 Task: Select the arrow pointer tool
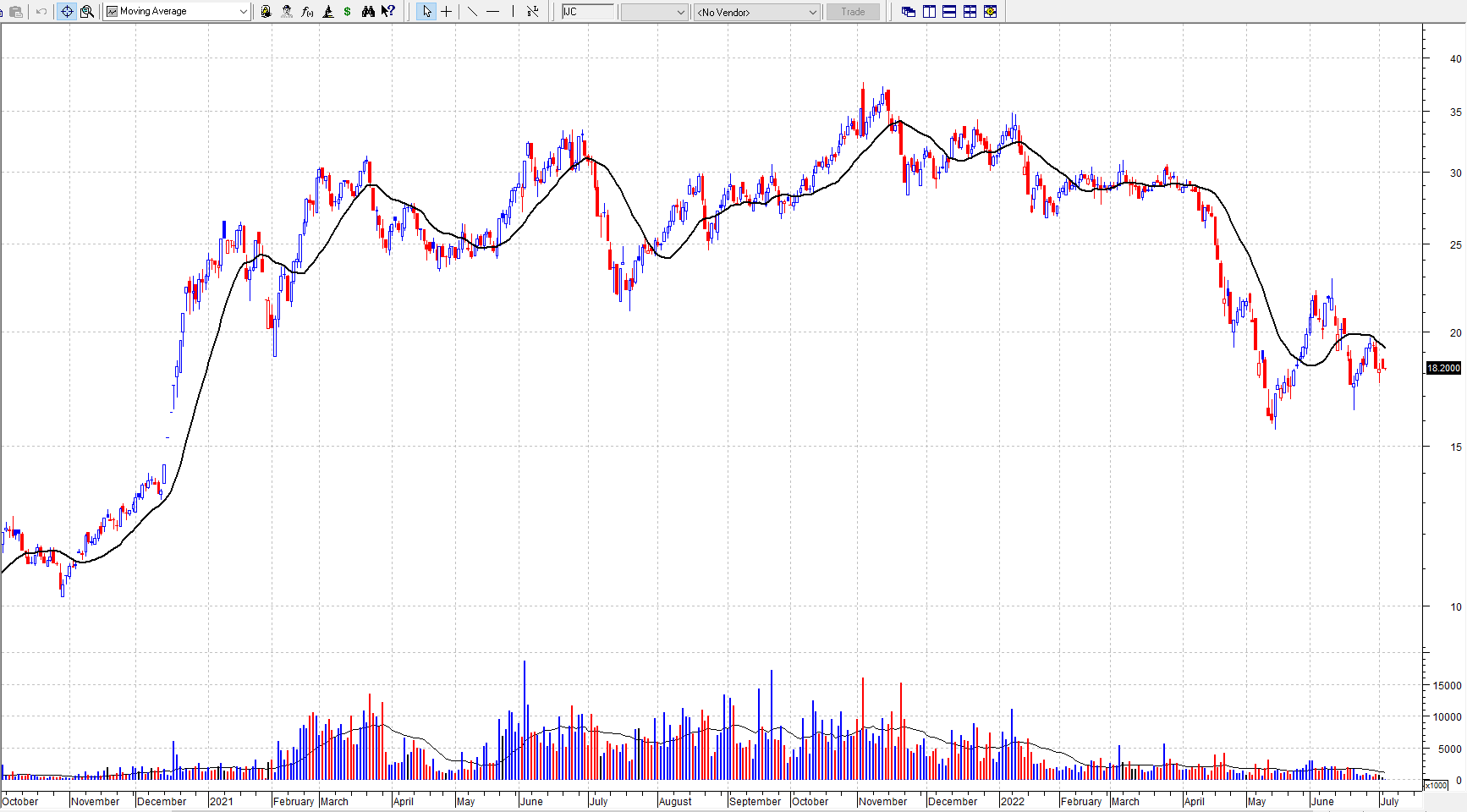pyautogui.click(x=426, y=12)
